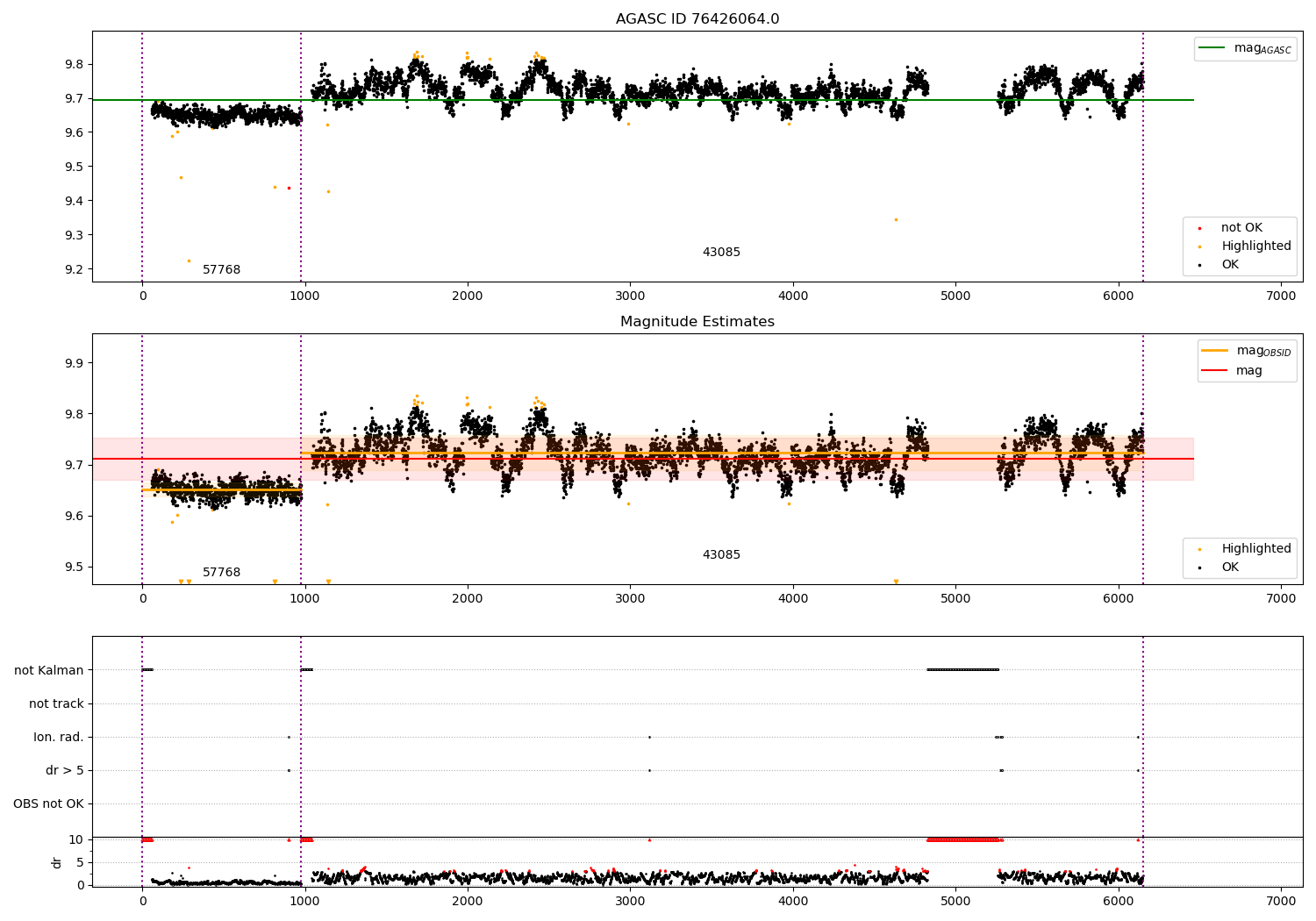Click the '10' y-tick in the bottom plot
The image size is (1316, 921).
[76, 840]
